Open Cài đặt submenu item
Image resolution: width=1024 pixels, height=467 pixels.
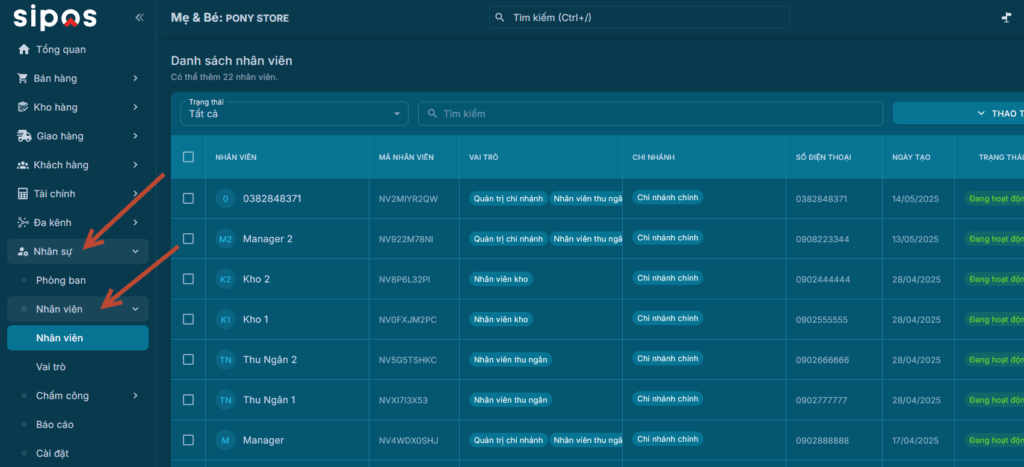tap(78, 453)
